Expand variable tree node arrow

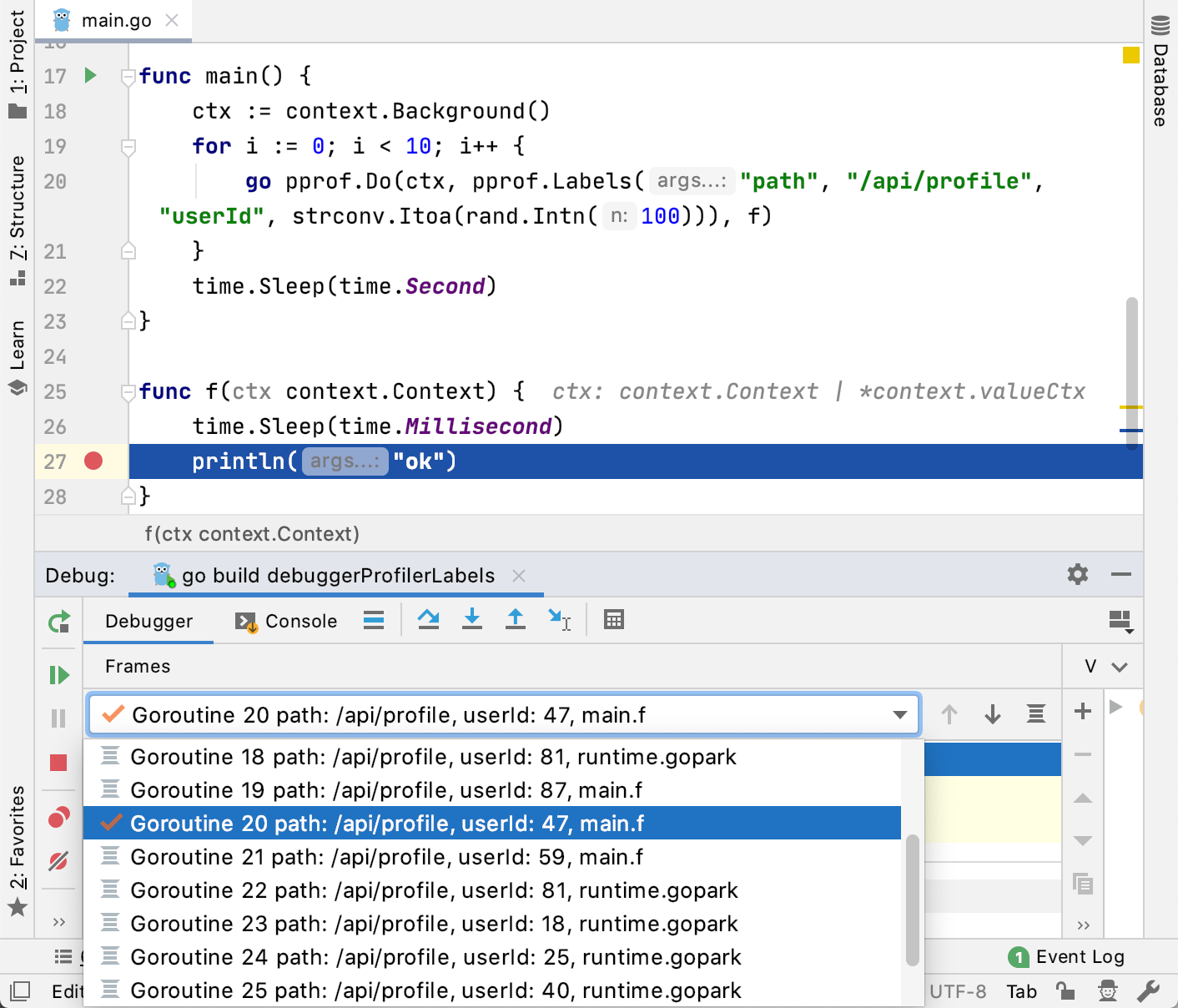(x=1115, y=707)
